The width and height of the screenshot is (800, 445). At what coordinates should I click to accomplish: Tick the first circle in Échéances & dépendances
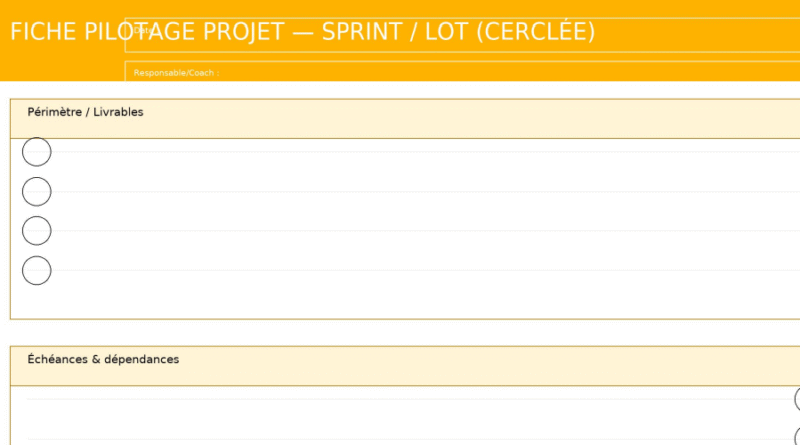click(797, 399)
